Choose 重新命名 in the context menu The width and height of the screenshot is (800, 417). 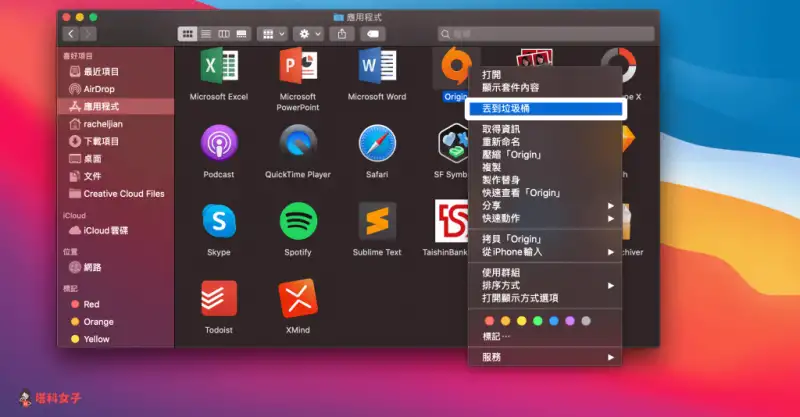(x=545, y=142)
